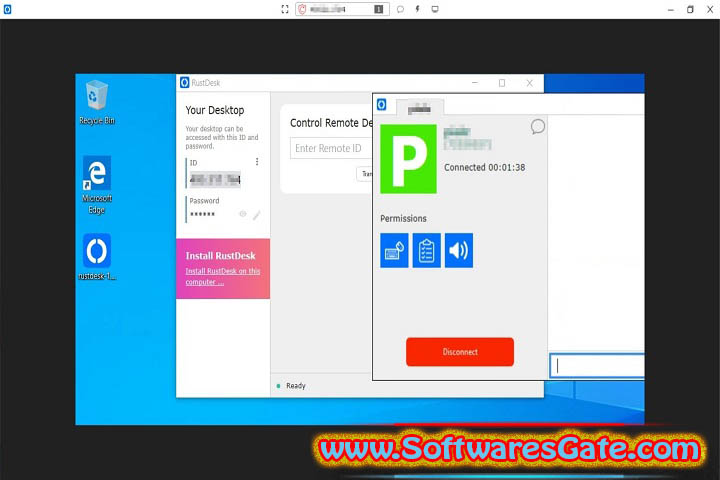Click the green P avatar
The image size is (720, 480).
[x=408, y=159]
